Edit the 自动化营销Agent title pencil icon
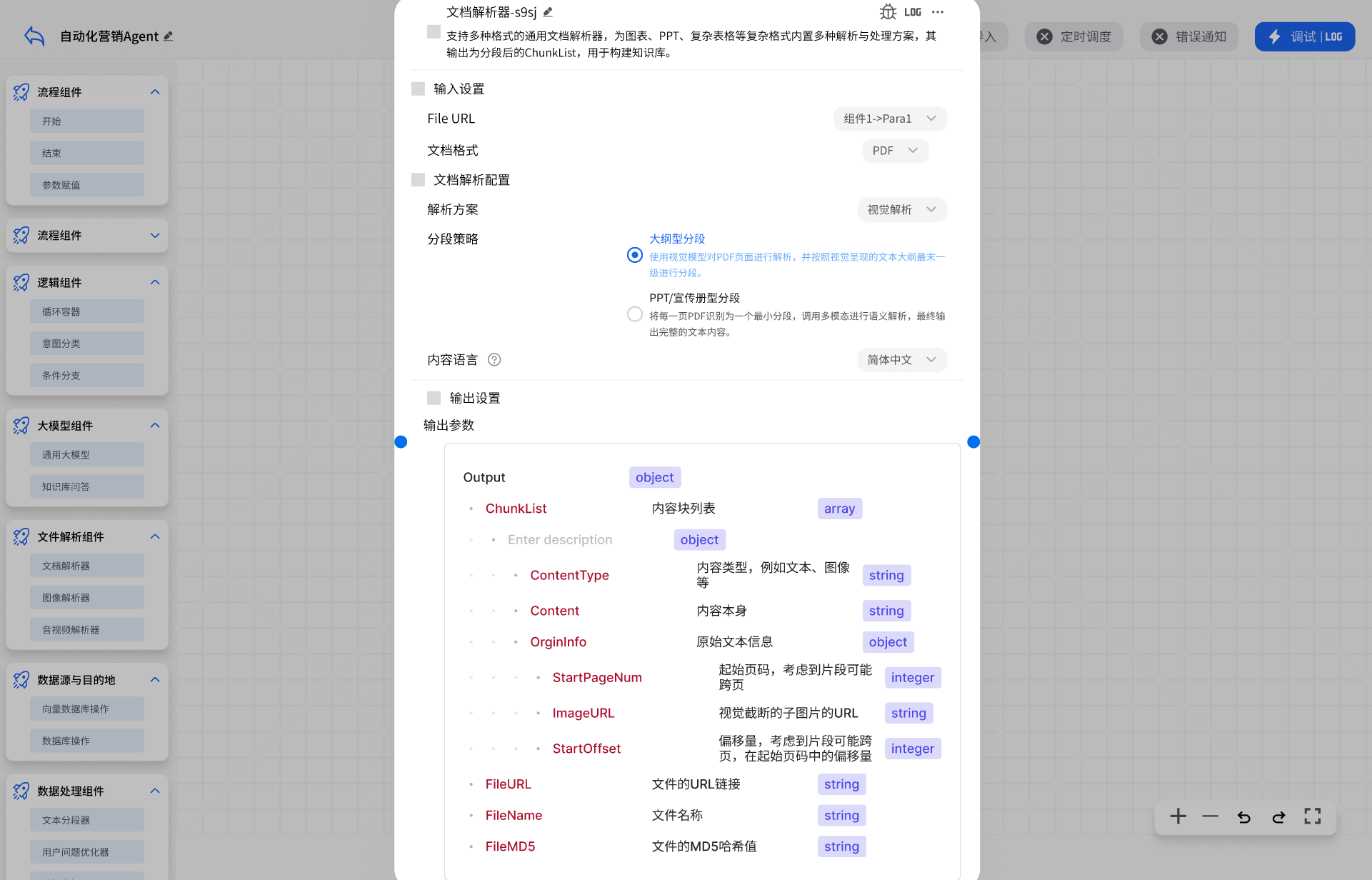This screenshot has width=1372, height=880. [169, 36]
